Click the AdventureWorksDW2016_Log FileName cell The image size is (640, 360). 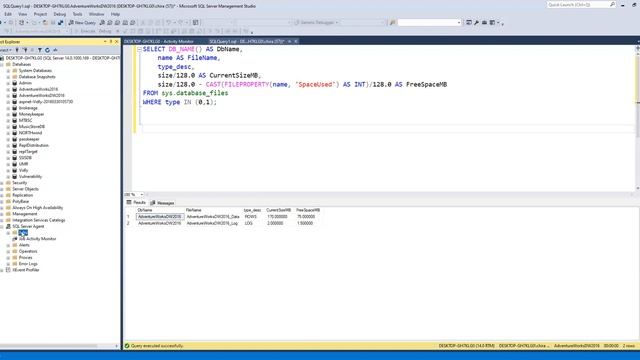click(212, 223)
